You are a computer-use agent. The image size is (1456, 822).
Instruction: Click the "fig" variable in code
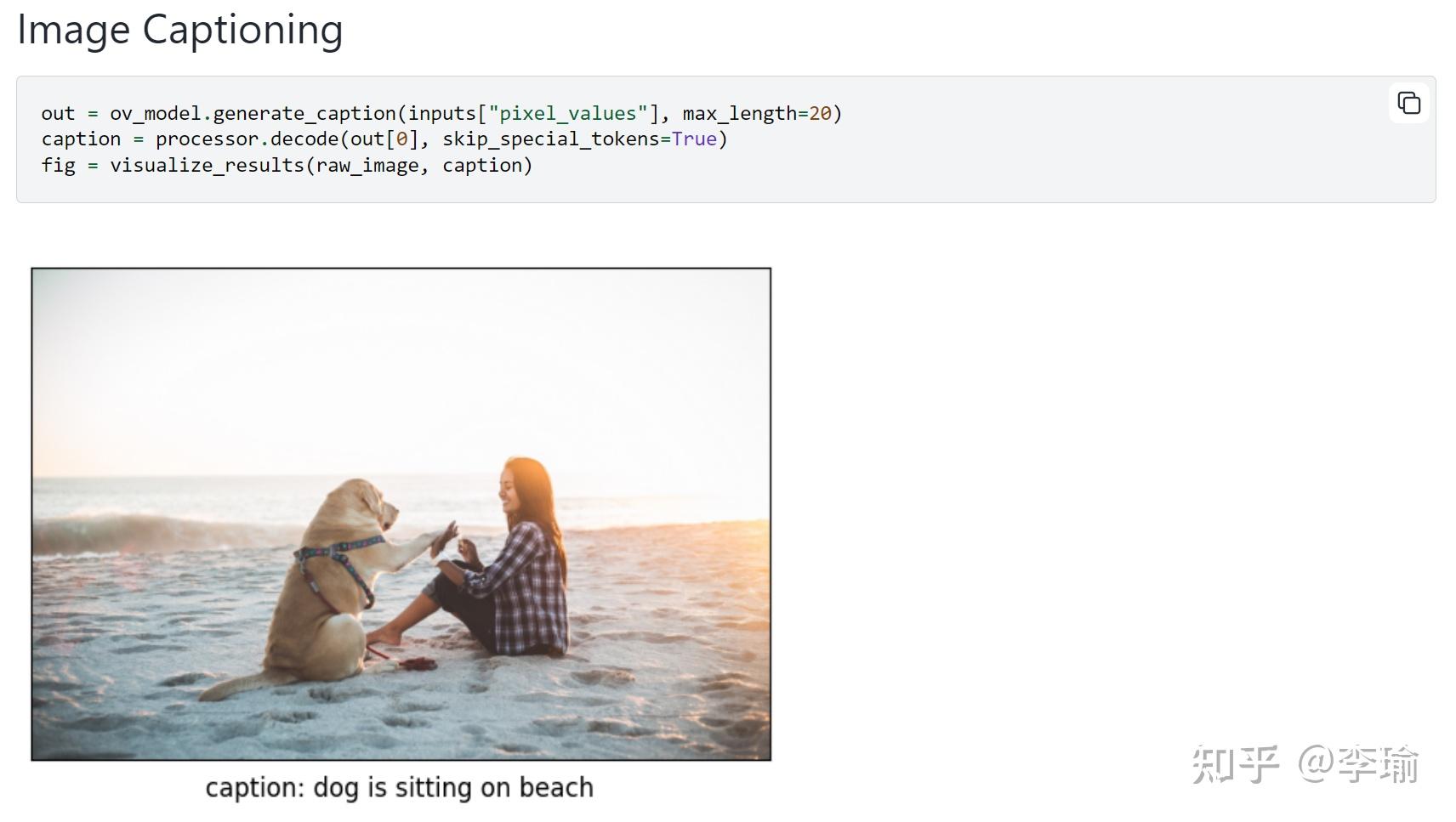58,165
